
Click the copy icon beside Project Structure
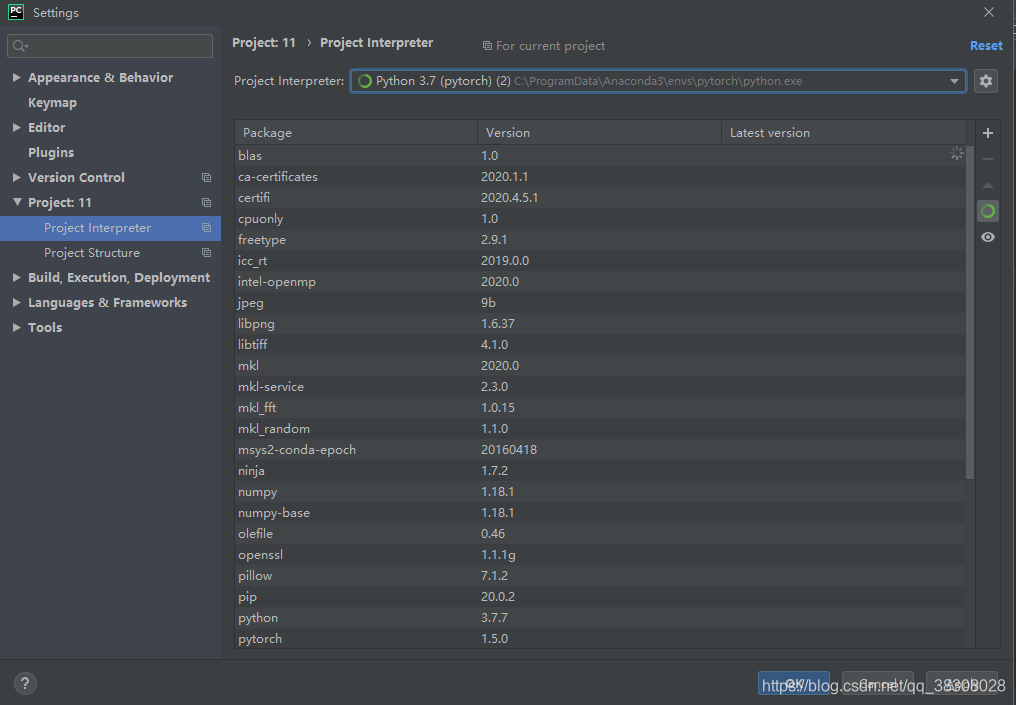(206, 253)
